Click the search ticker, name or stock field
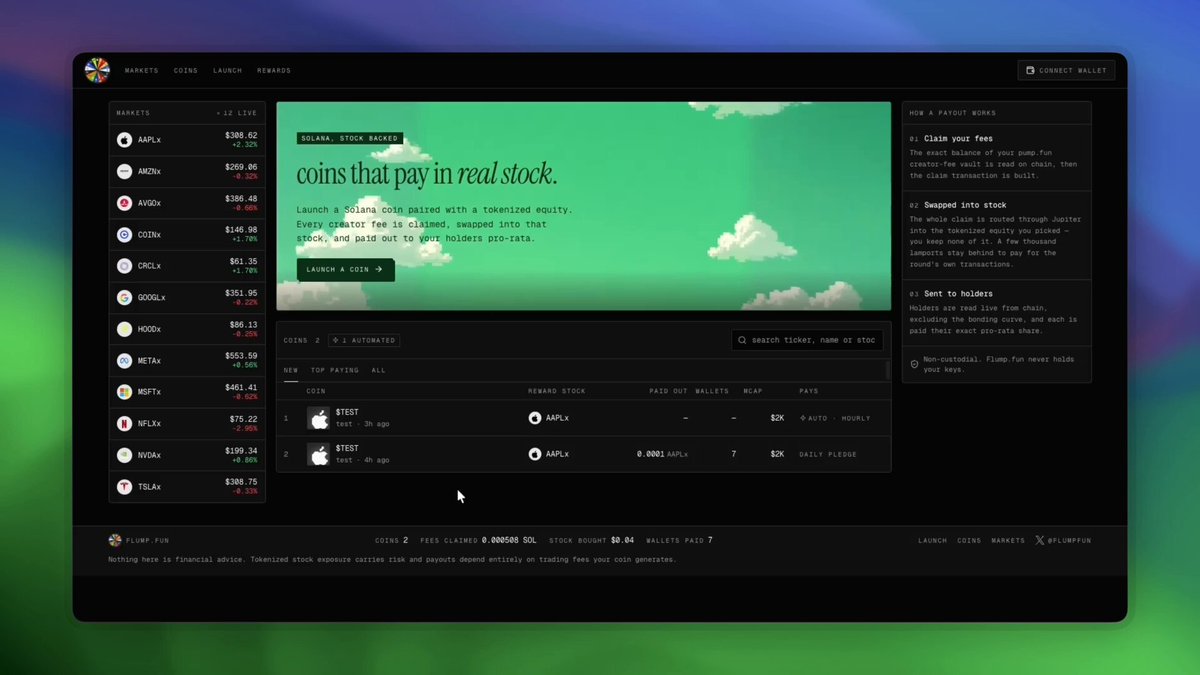This screenshot has width=1200, height=675. [807, 340]
